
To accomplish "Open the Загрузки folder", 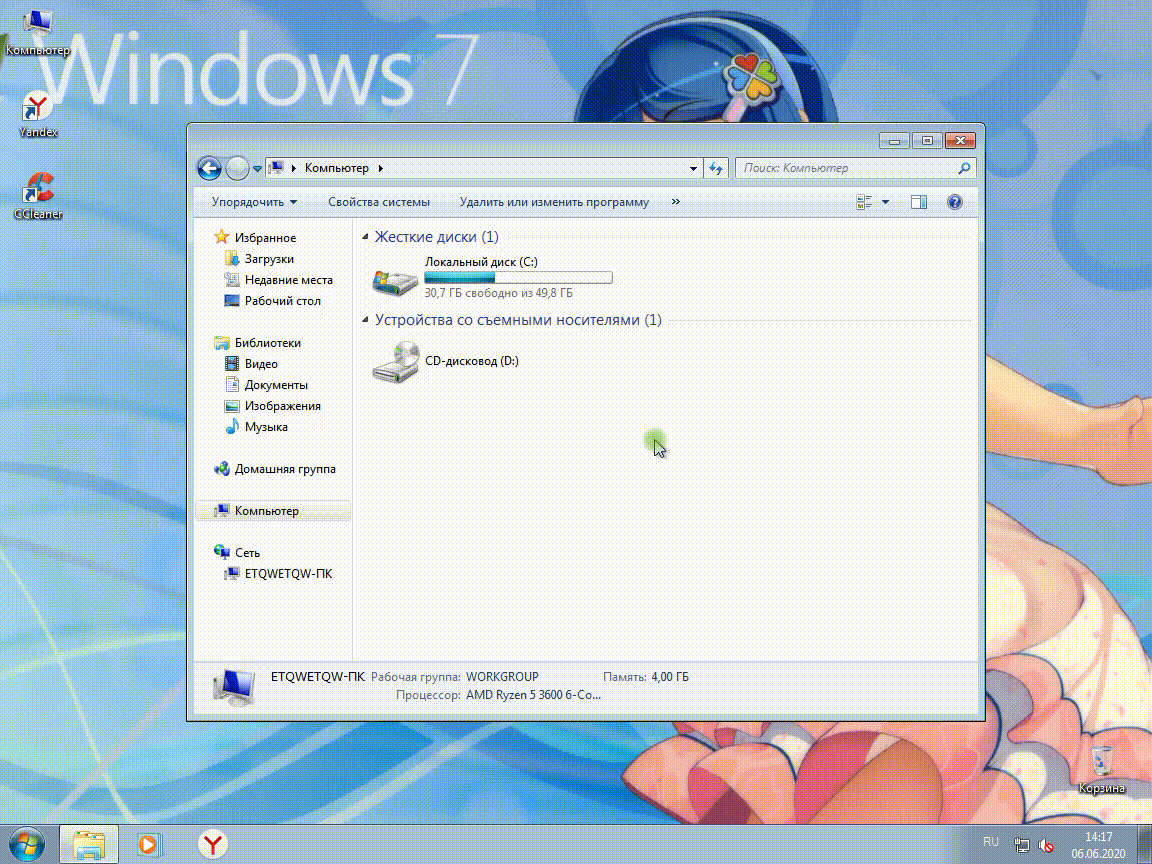I will coord(269,259).
